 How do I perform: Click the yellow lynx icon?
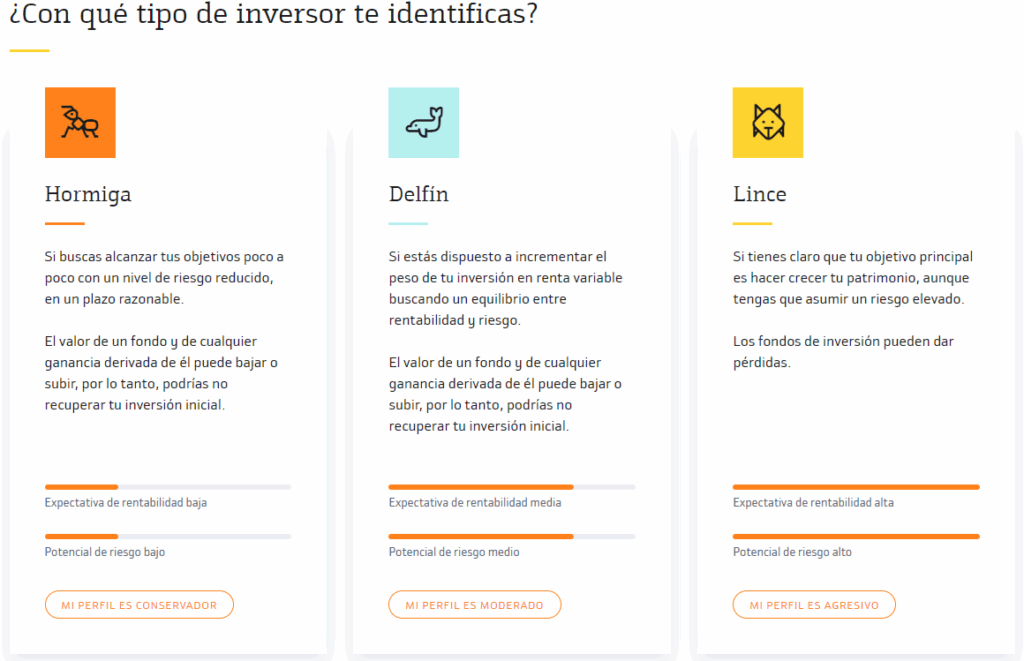point(768,123)
